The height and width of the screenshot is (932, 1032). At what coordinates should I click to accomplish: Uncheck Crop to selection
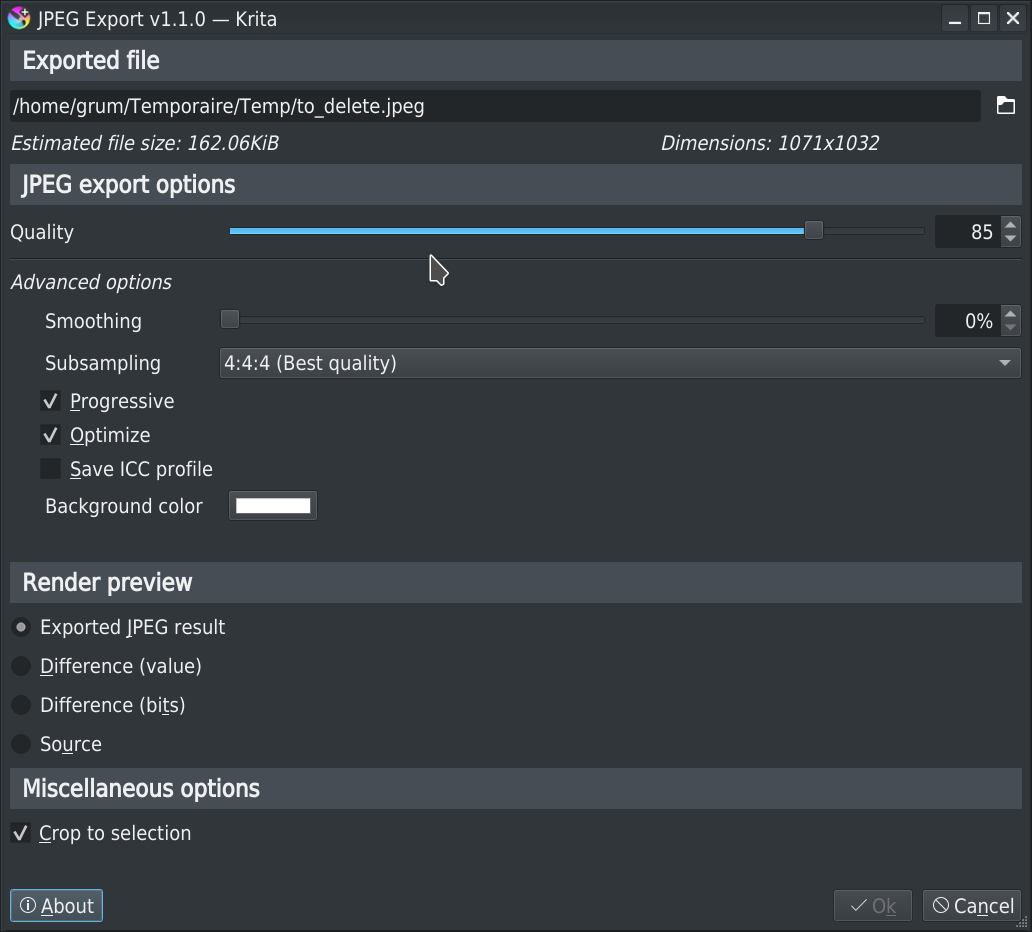[20, 833]
